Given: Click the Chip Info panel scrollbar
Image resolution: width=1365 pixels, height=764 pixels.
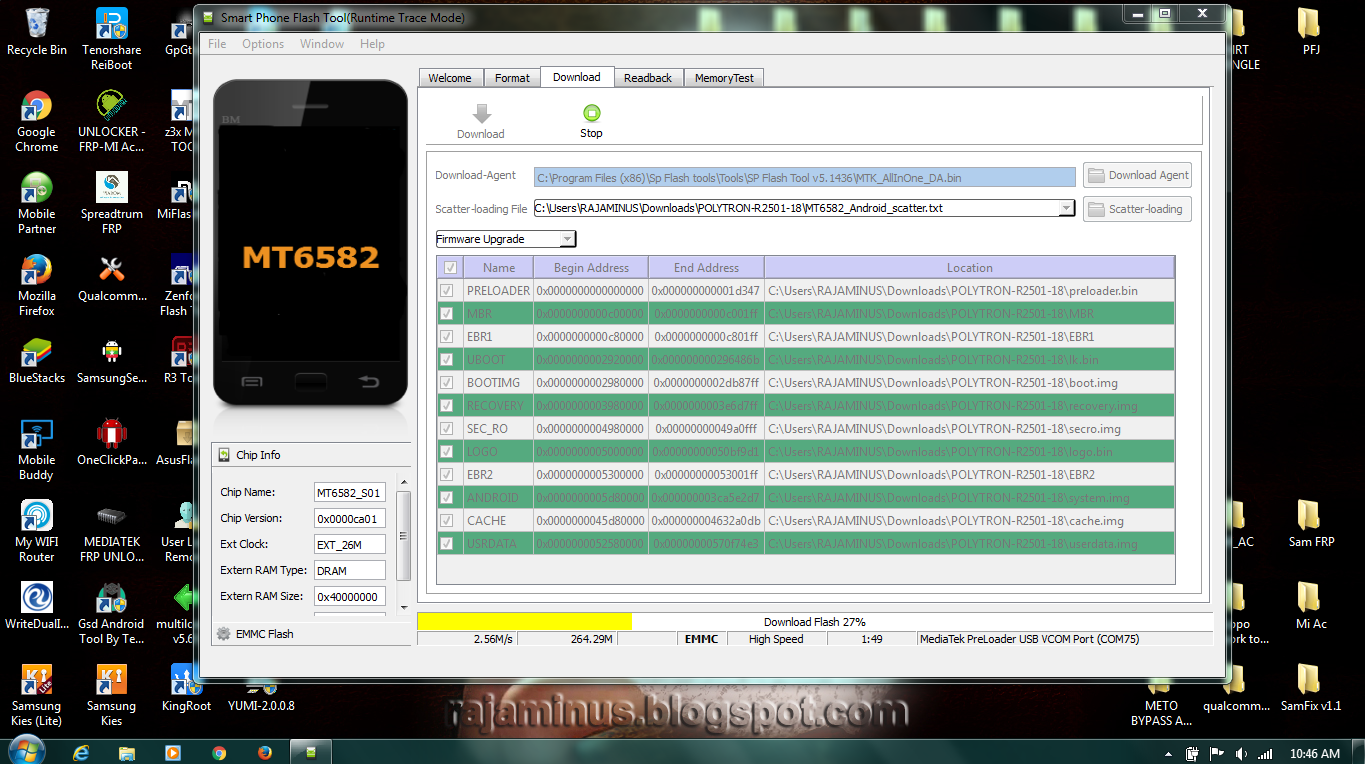Looking at the screenshot, I should point(403,544).
